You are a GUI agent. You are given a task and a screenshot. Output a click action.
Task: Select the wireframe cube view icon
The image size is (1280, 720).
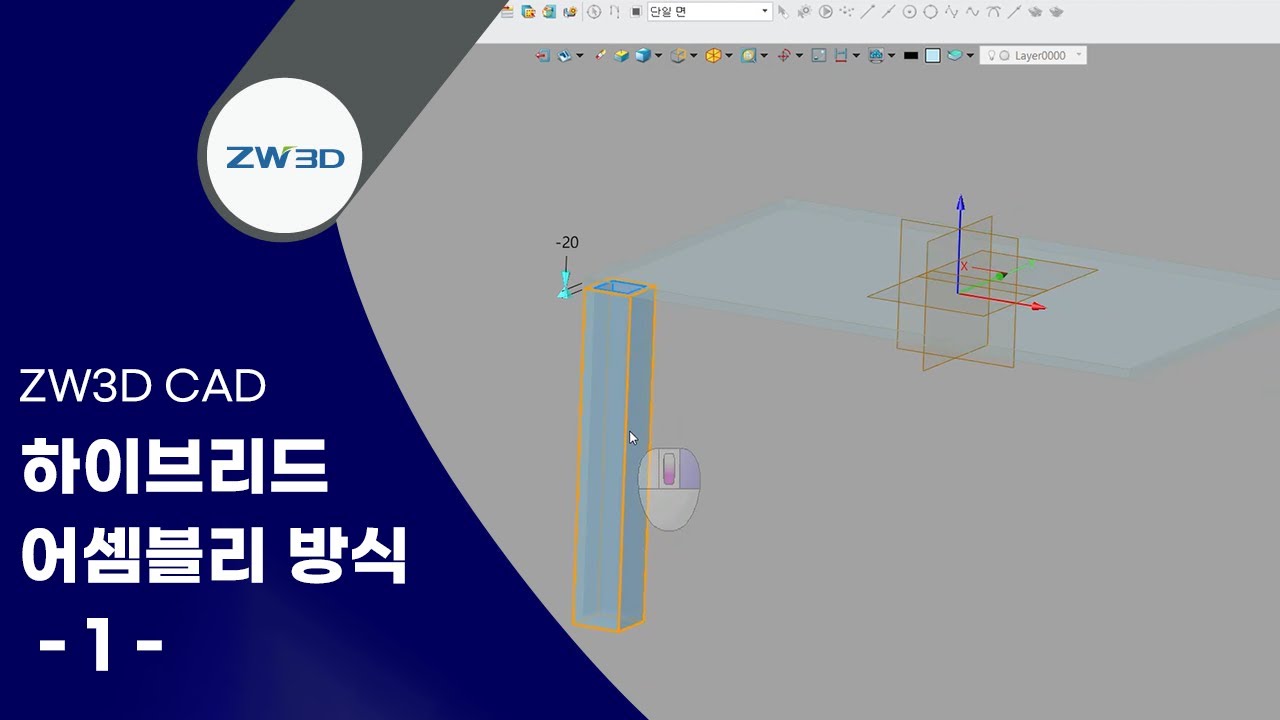tap(678, 56)
